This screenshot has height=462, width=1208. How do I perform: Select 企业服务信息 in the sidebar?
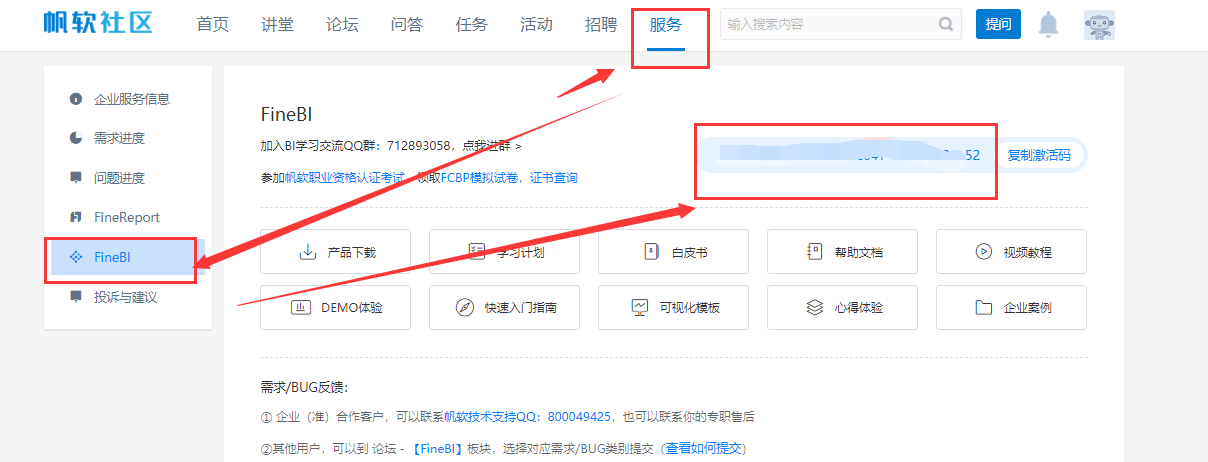point(128,99)
